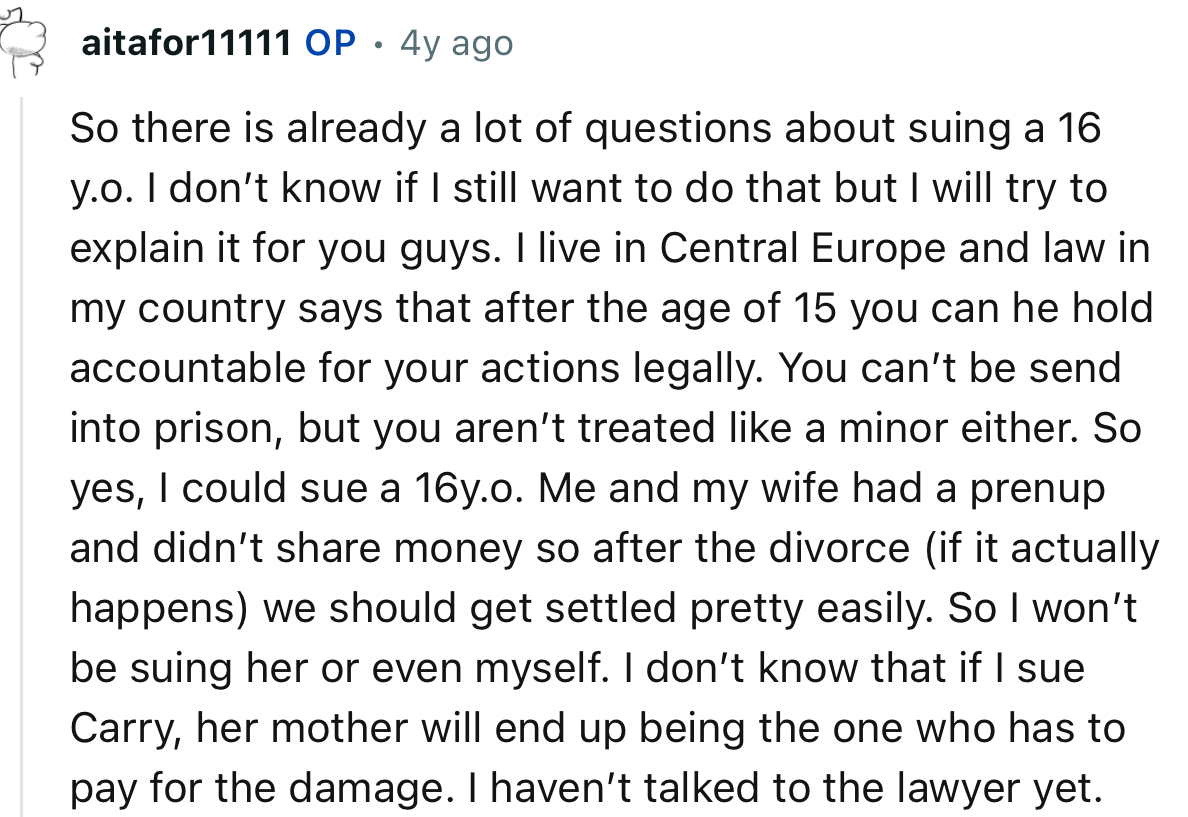Screen dimensions: 1188x817
Task: Click the dot separator before the timestamp
Action: pos(378,44)
